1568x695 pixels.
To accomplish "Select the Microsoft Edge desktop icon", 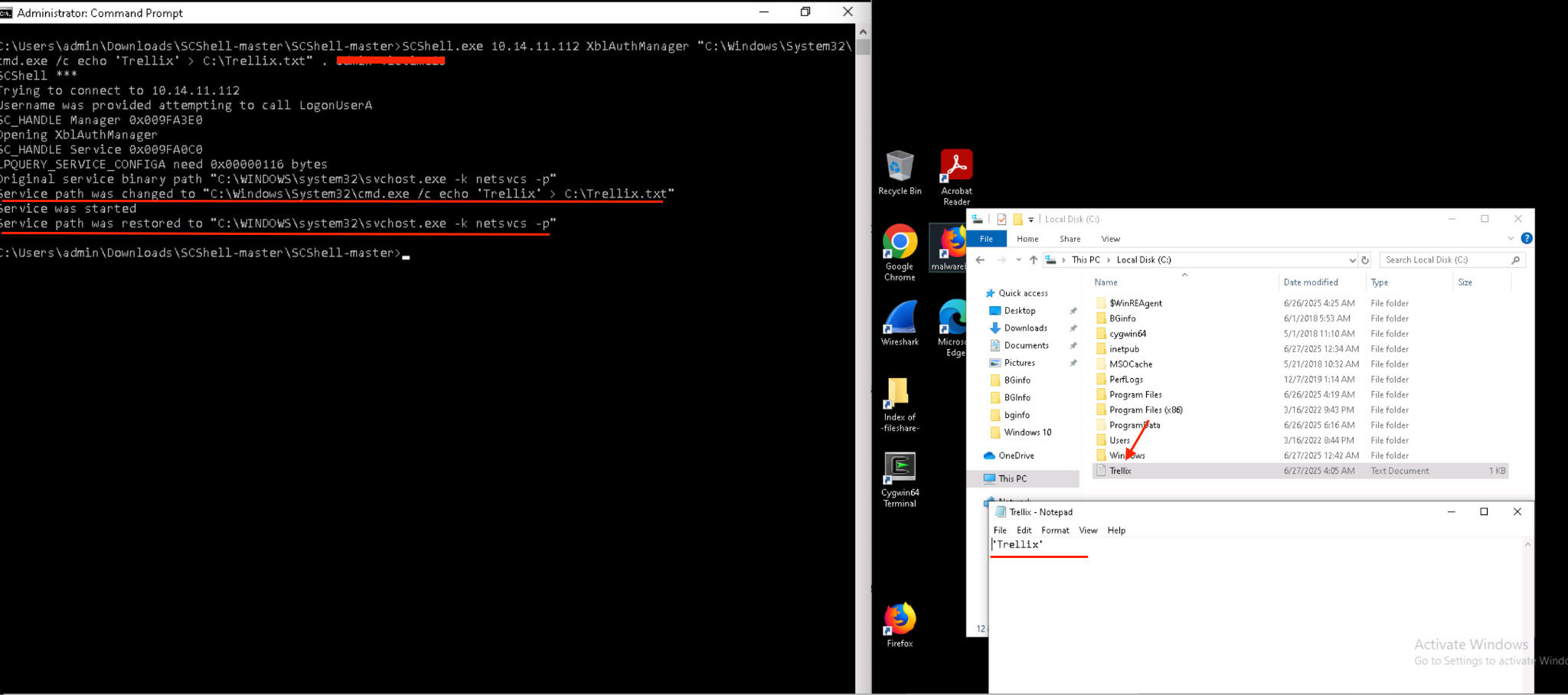I will pos(953,328).
